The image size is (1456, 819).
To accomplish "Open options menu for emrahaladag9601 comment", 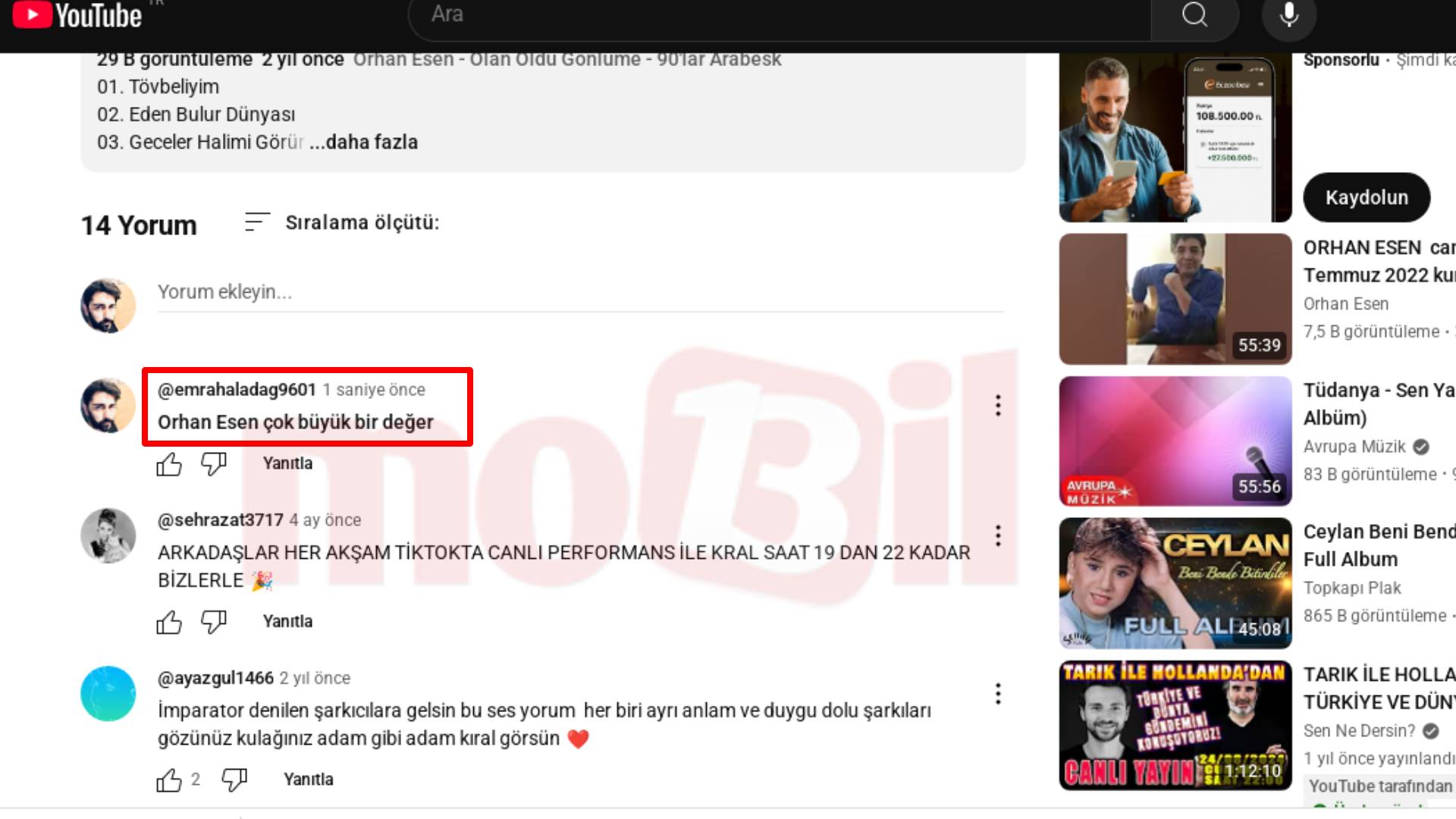I will coord(998,406).
